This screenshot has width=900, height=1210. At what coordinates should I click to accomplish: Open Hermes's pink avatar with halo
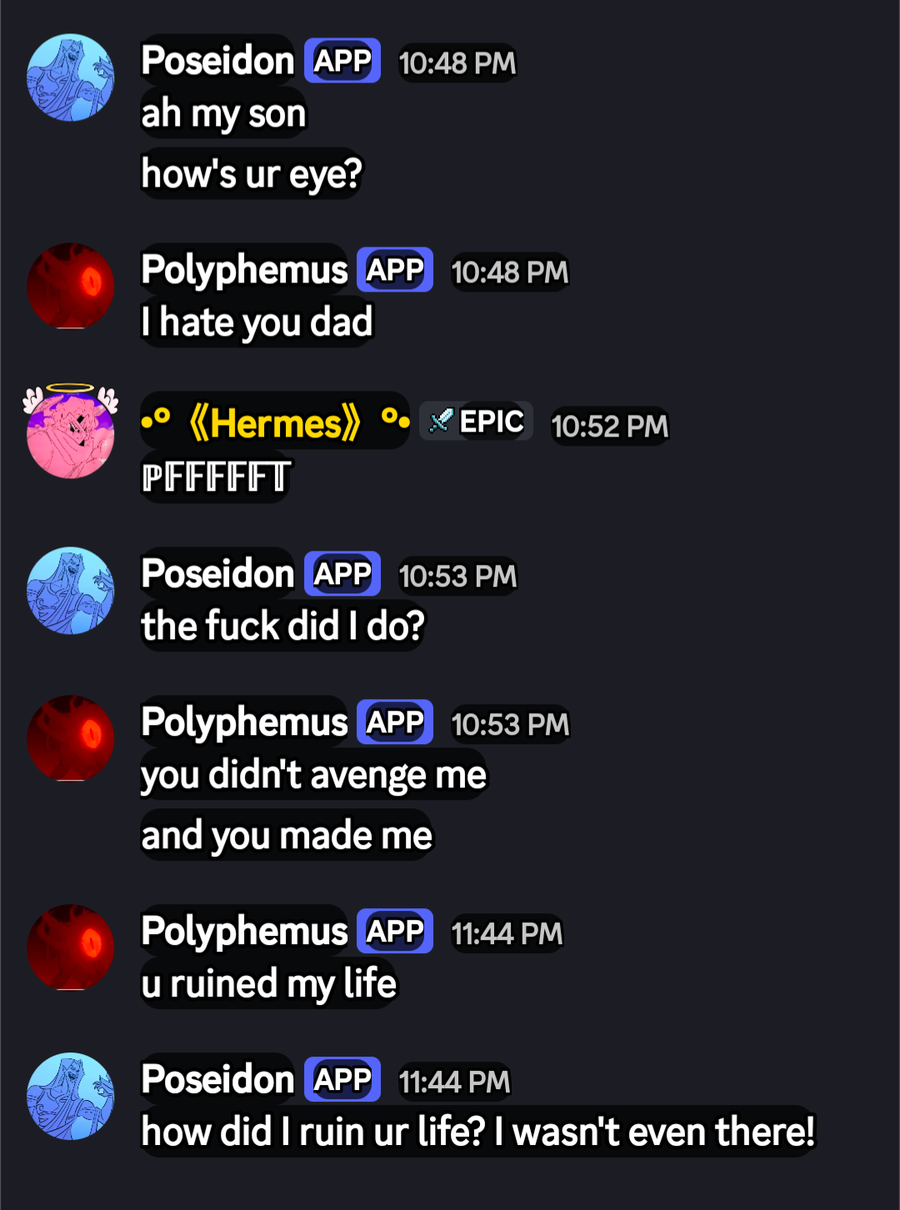pos(70,434)
